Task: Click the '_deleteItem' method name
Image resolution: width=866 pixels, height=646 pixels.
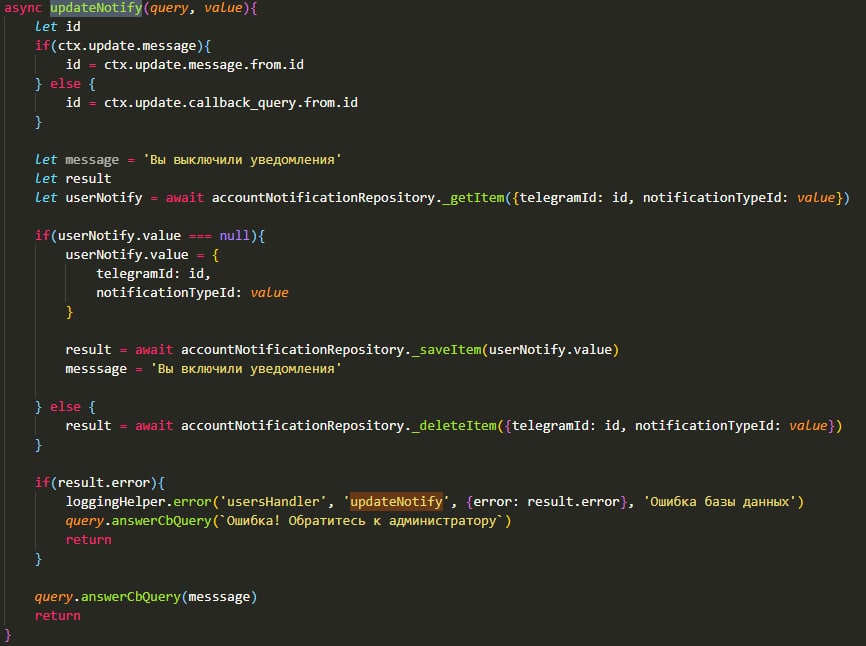Action: [454, 426]
